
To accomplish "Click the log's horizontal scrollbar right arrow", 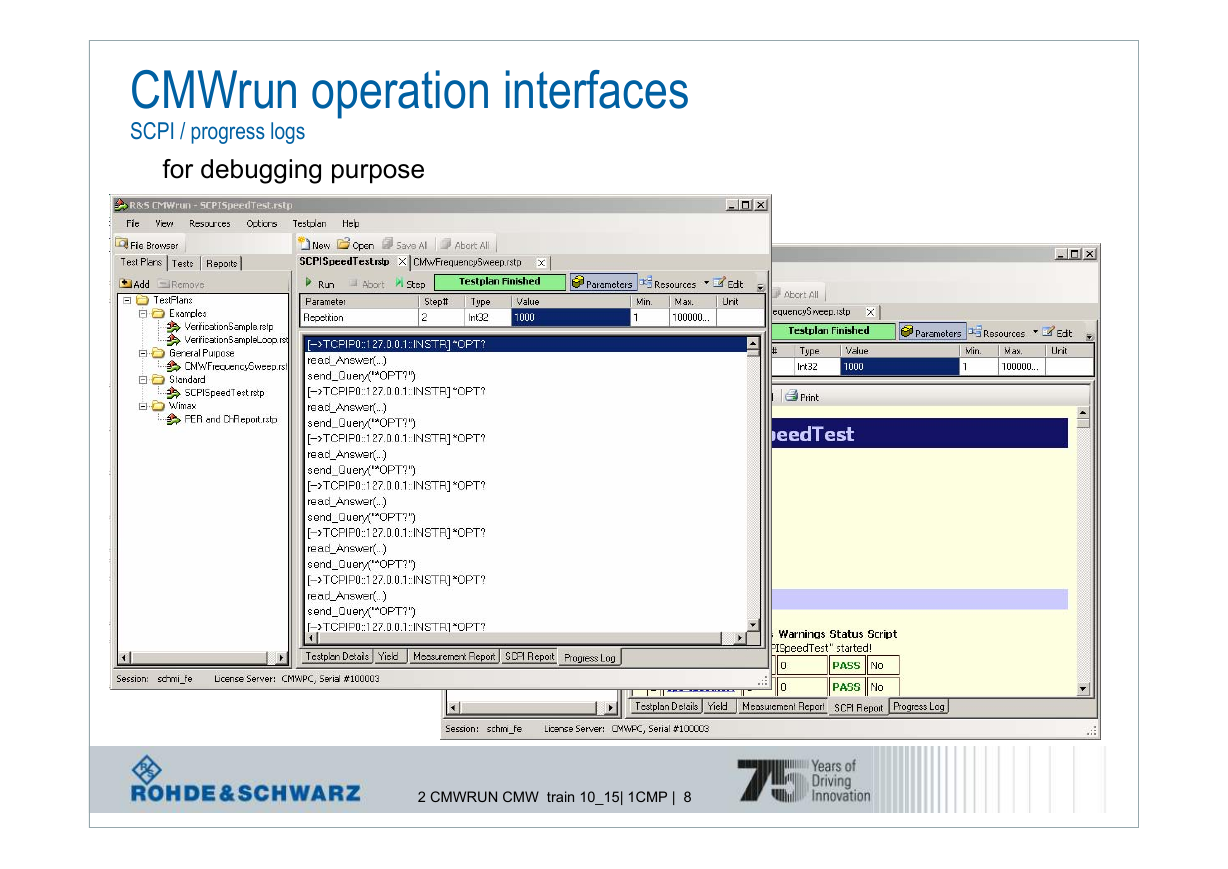I will [x=740, y=638].
